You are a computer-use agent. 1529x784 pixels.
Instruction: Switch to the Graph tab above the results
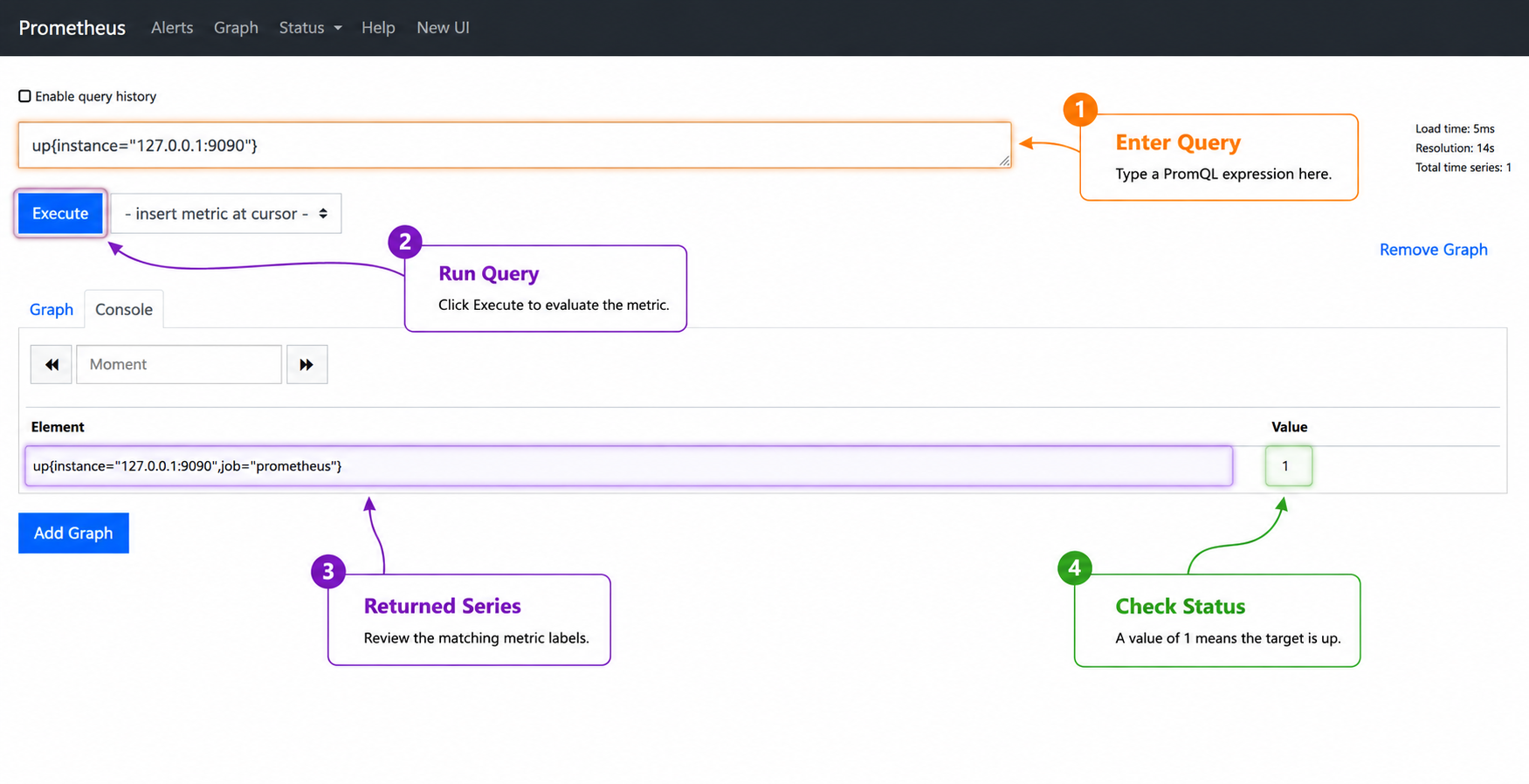pos(52,309)
